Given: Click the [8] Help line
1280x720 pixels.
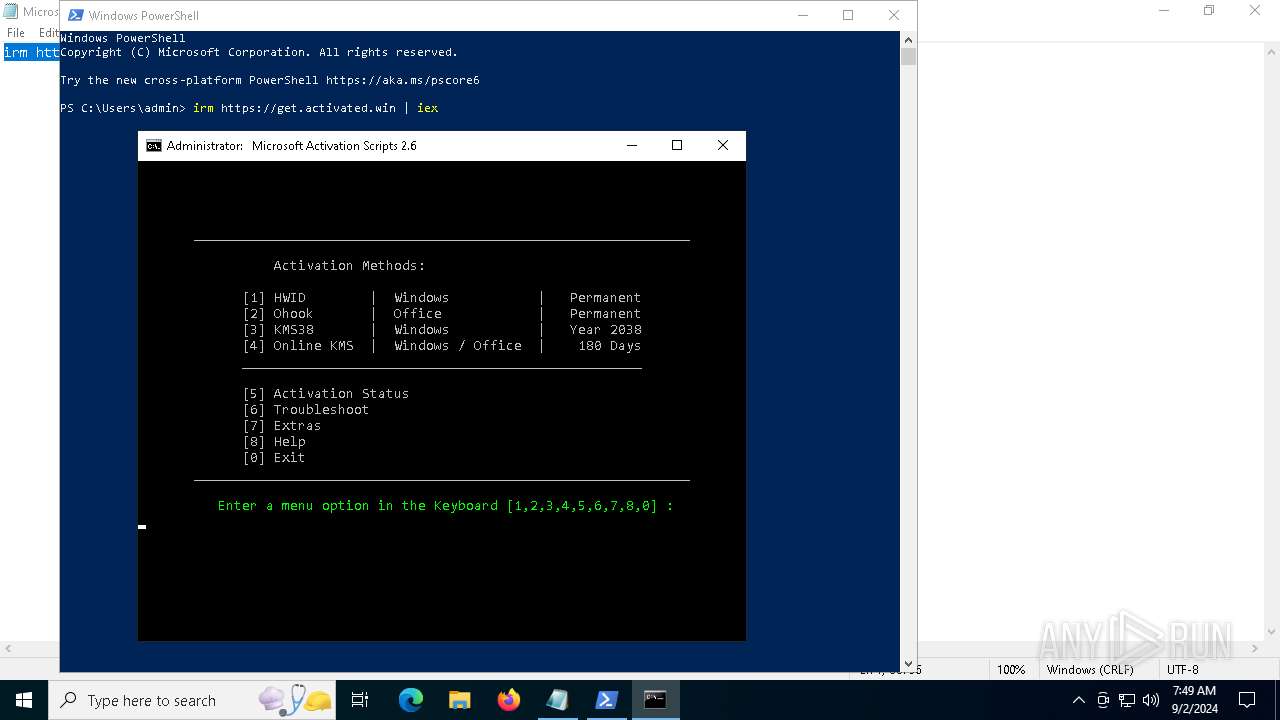Looking at the screenshot, I should [x=274, y=441].
